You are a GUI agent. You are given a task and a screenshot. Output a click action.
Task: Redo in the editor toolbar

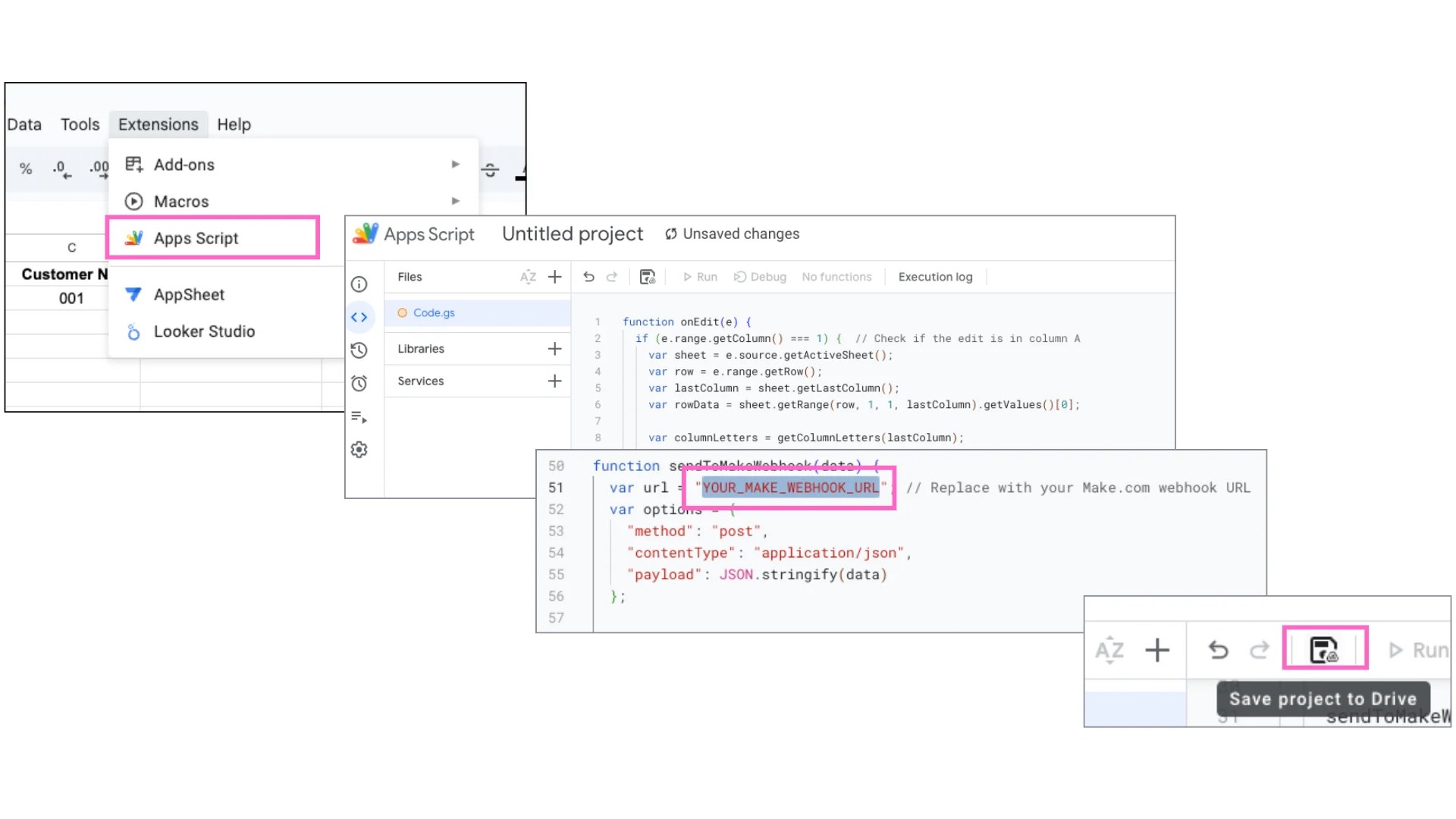point(612,277)
